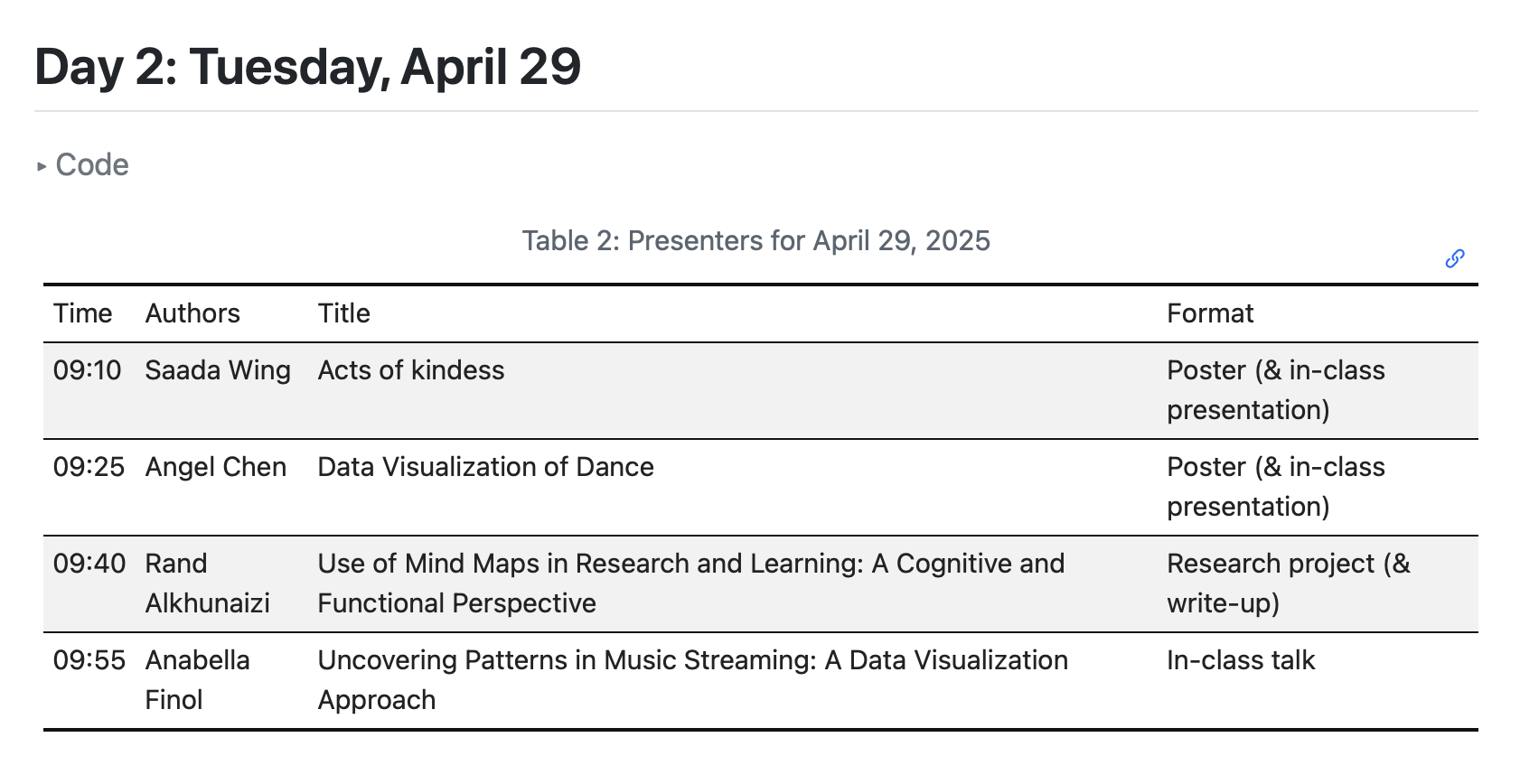Click the Time column header
The height and width of the screenshot is (784, 1520).
pos(83,313)
